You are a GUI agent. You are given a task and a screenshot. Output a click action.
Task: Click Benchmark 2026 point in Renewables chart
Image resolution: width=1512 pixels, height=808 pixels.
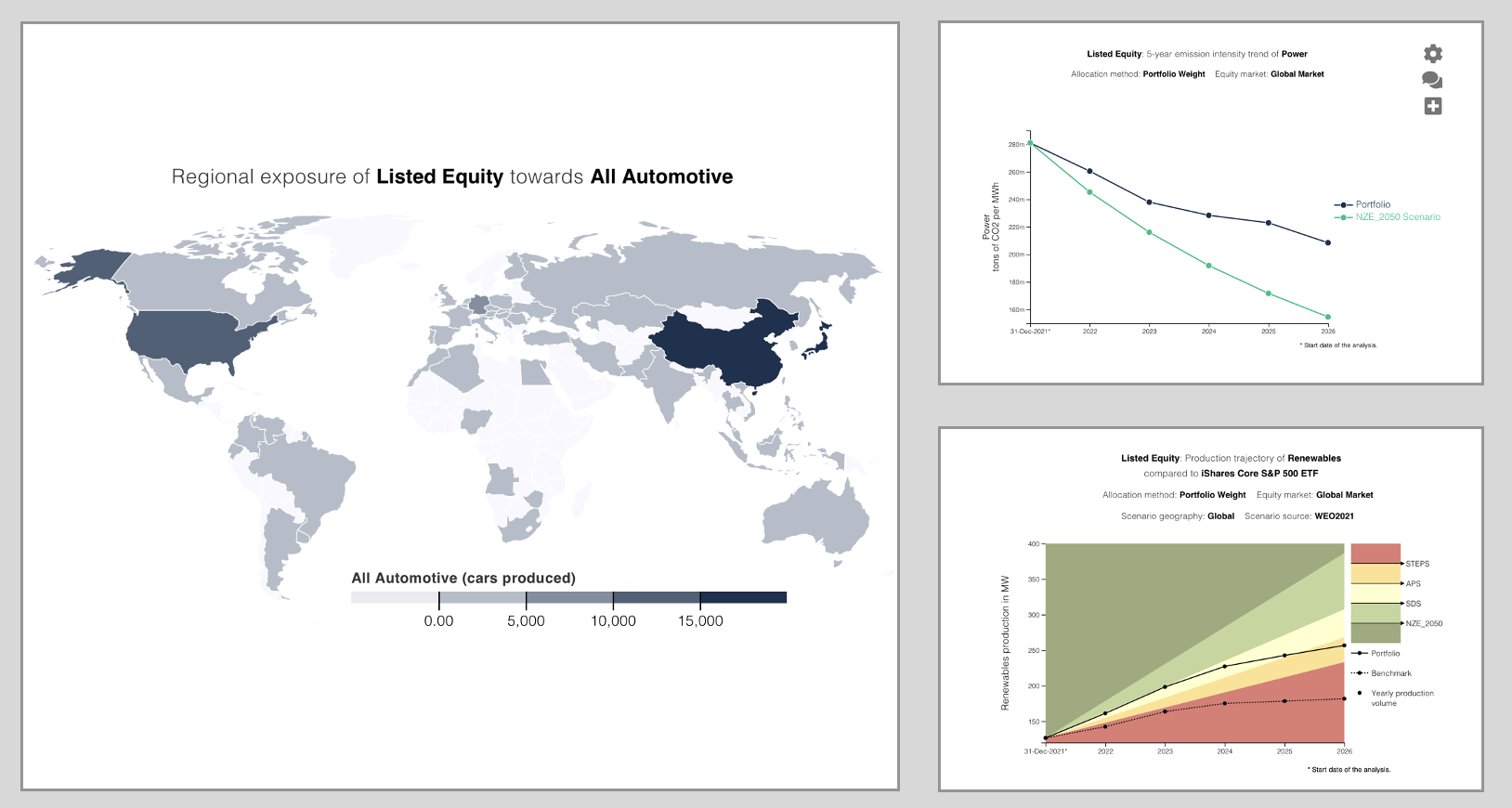[x=1344, y=698]
